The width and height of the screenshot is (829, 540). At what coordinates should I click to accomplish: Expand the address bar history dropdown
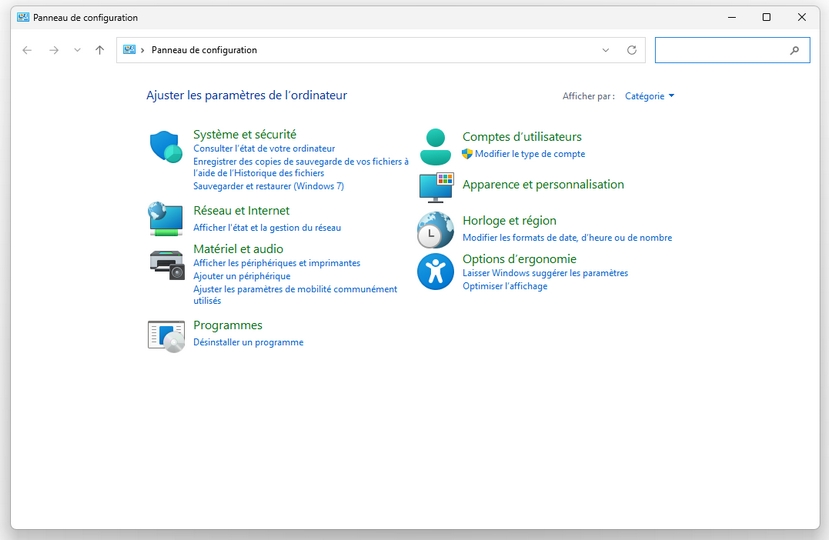[606, 50]
